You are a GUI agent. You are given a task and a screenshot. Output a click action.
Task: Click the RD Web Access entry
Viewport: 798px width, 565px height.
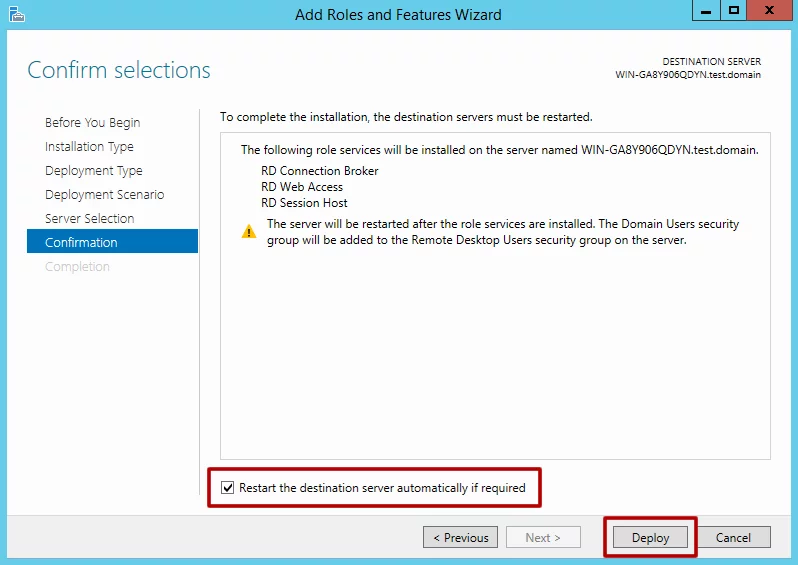click(302, 187)
